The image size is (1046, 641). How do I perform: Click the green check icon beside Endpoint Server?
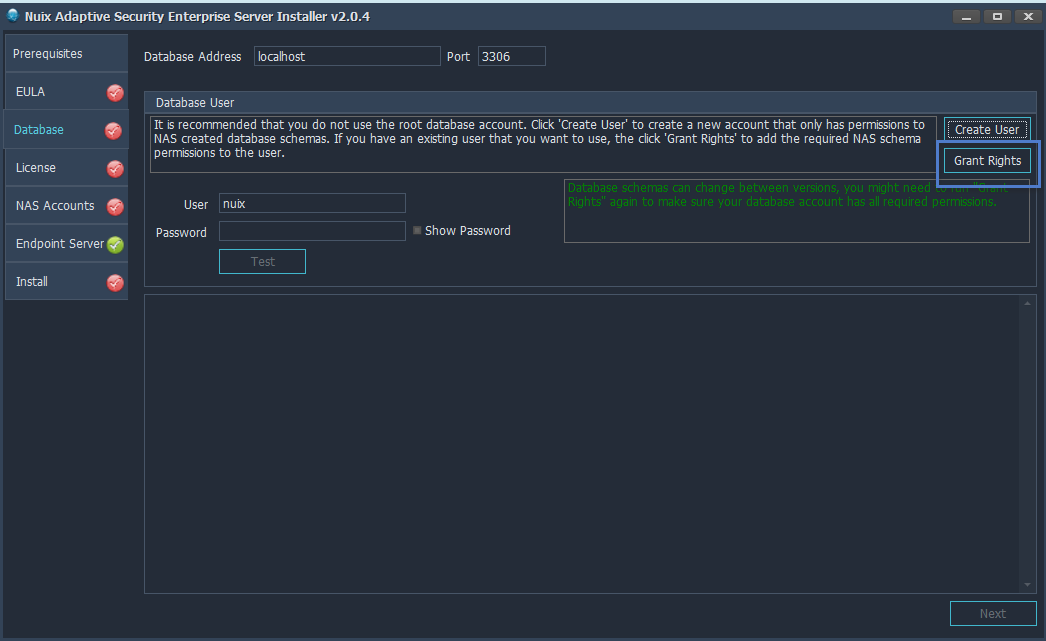pos(115,245)
